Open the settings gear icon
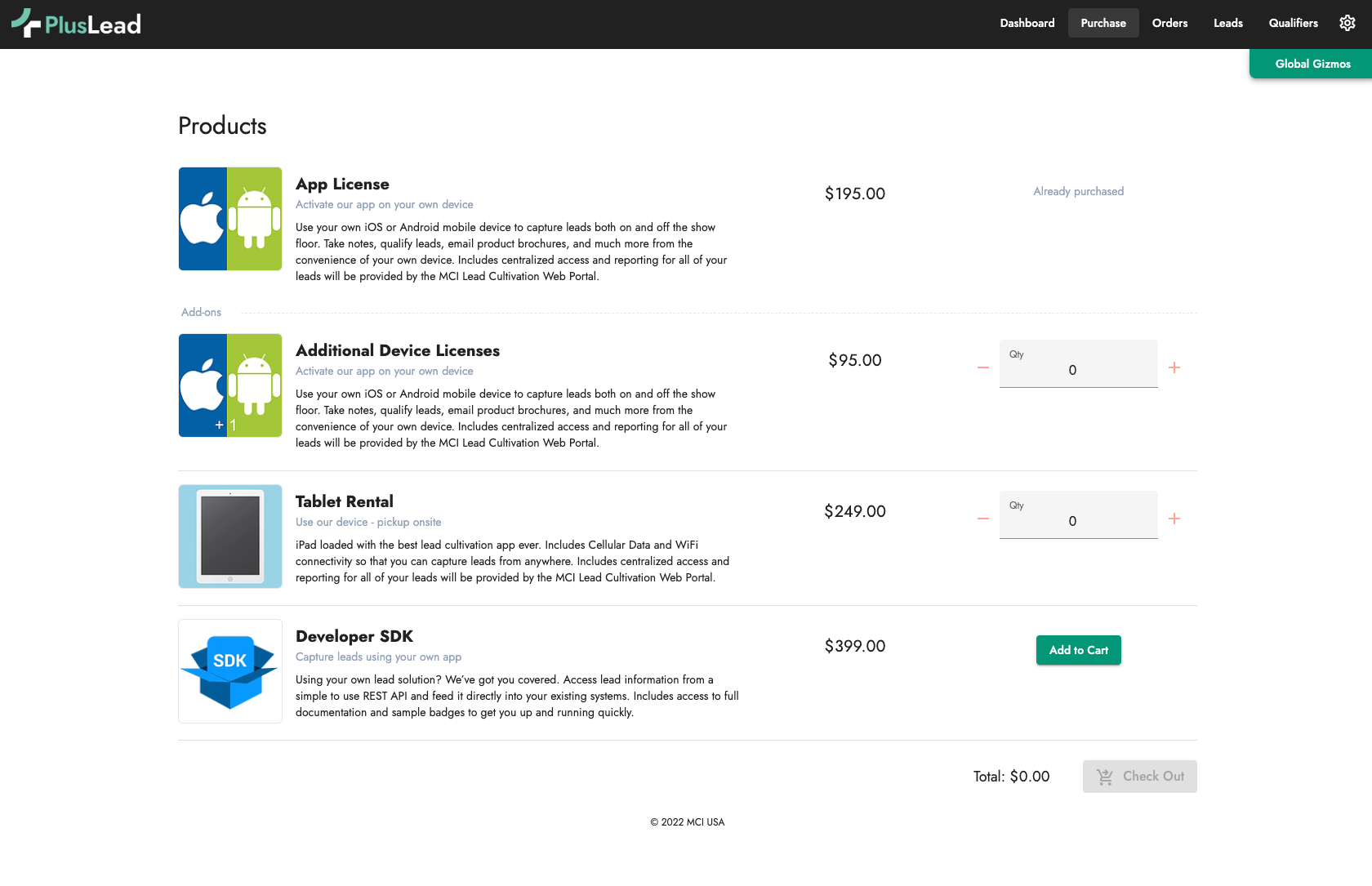This screenshot has height=886, width=1372. [1347, 23]
